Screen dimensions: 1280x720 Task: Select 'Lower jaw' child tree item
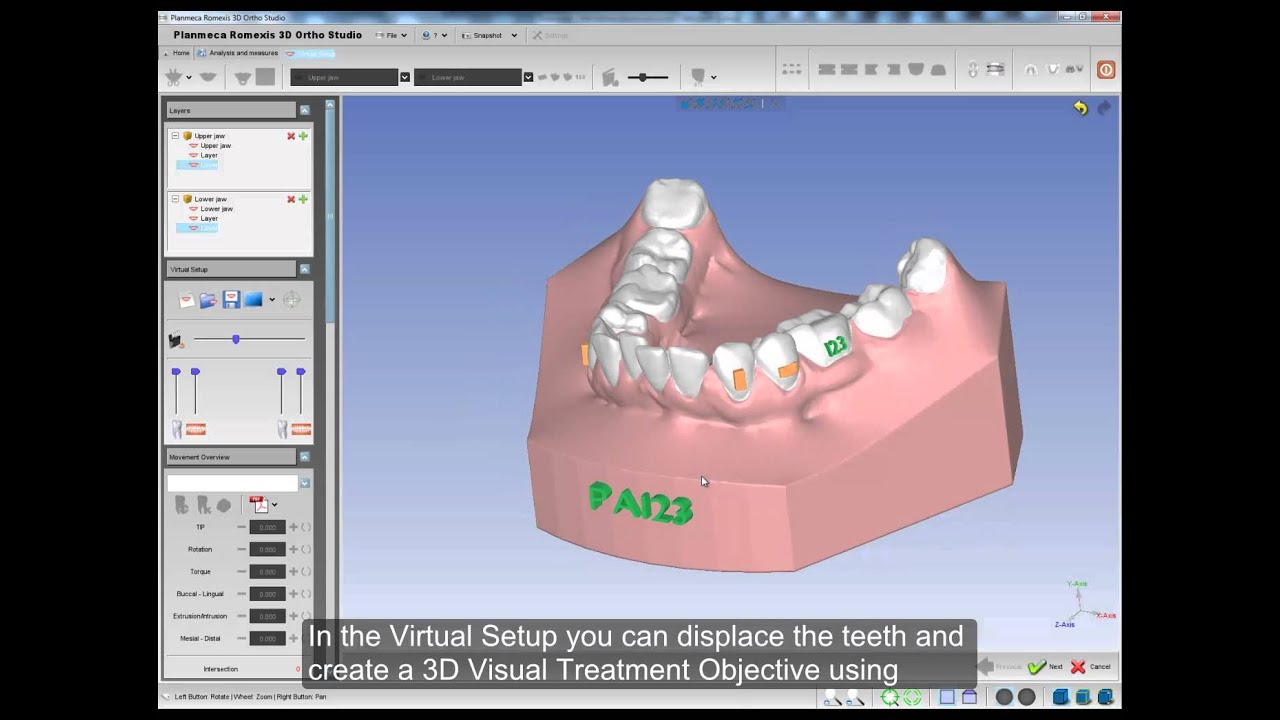pyautogui.click(x=211, y=209)
